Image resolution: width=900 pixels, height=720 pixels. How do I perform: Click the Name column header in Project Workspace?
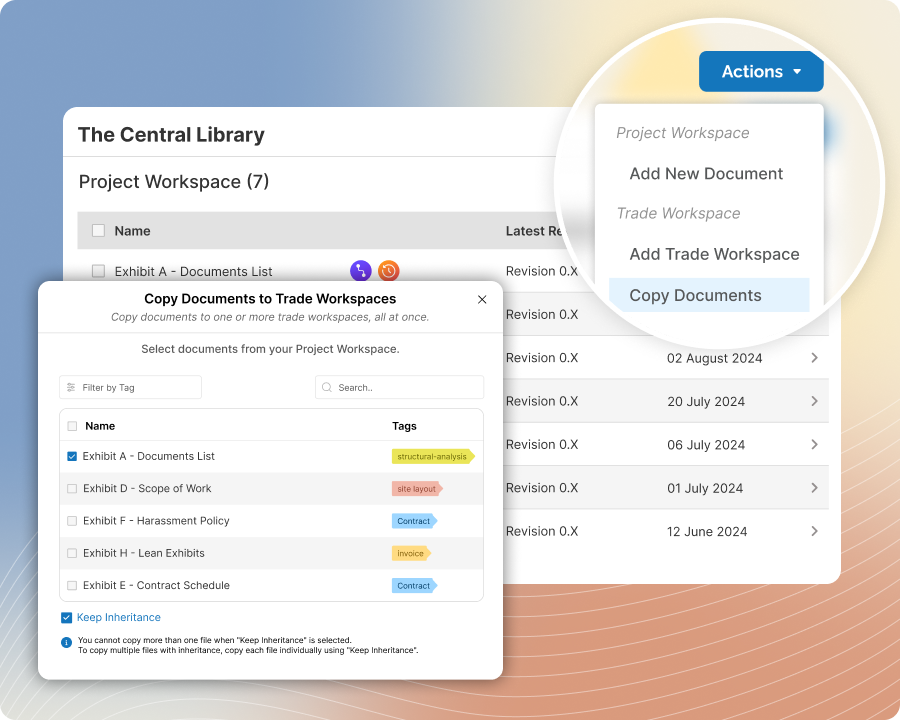coord(132,231)
